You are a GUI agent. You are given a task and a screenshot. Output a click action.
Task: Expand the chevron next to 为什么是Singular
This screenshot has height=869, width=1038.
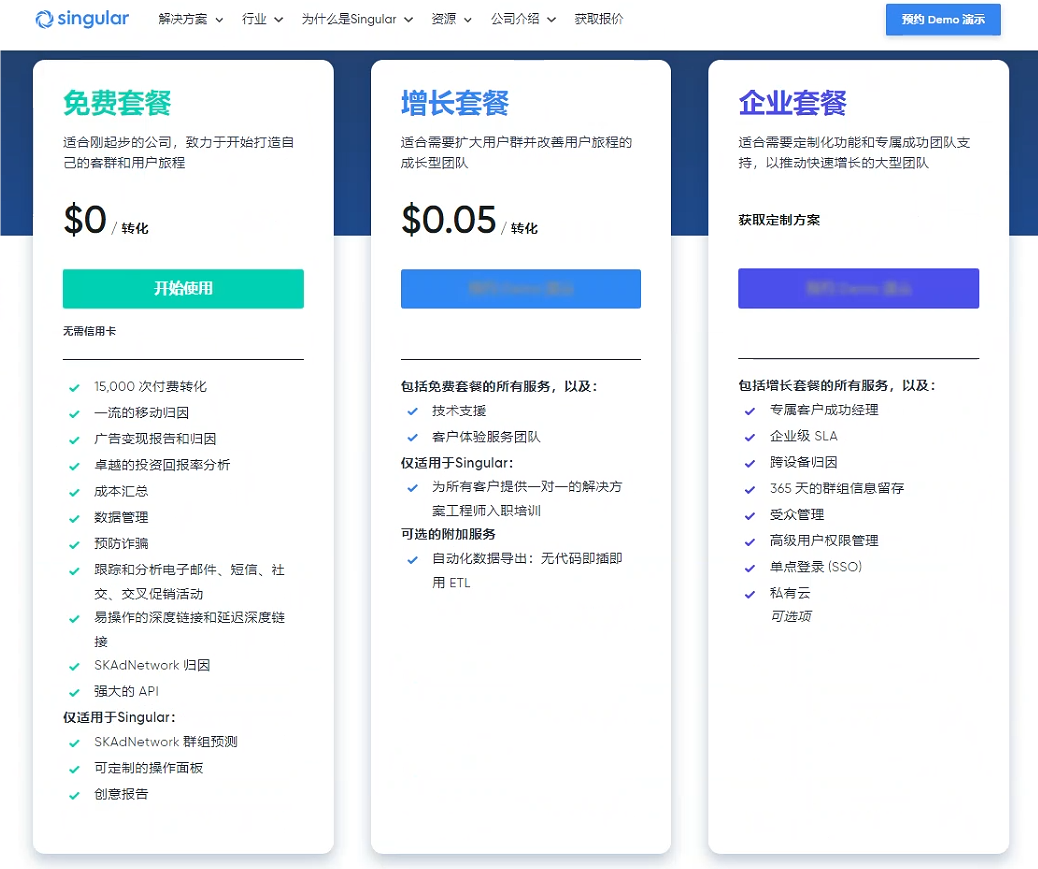408,20
